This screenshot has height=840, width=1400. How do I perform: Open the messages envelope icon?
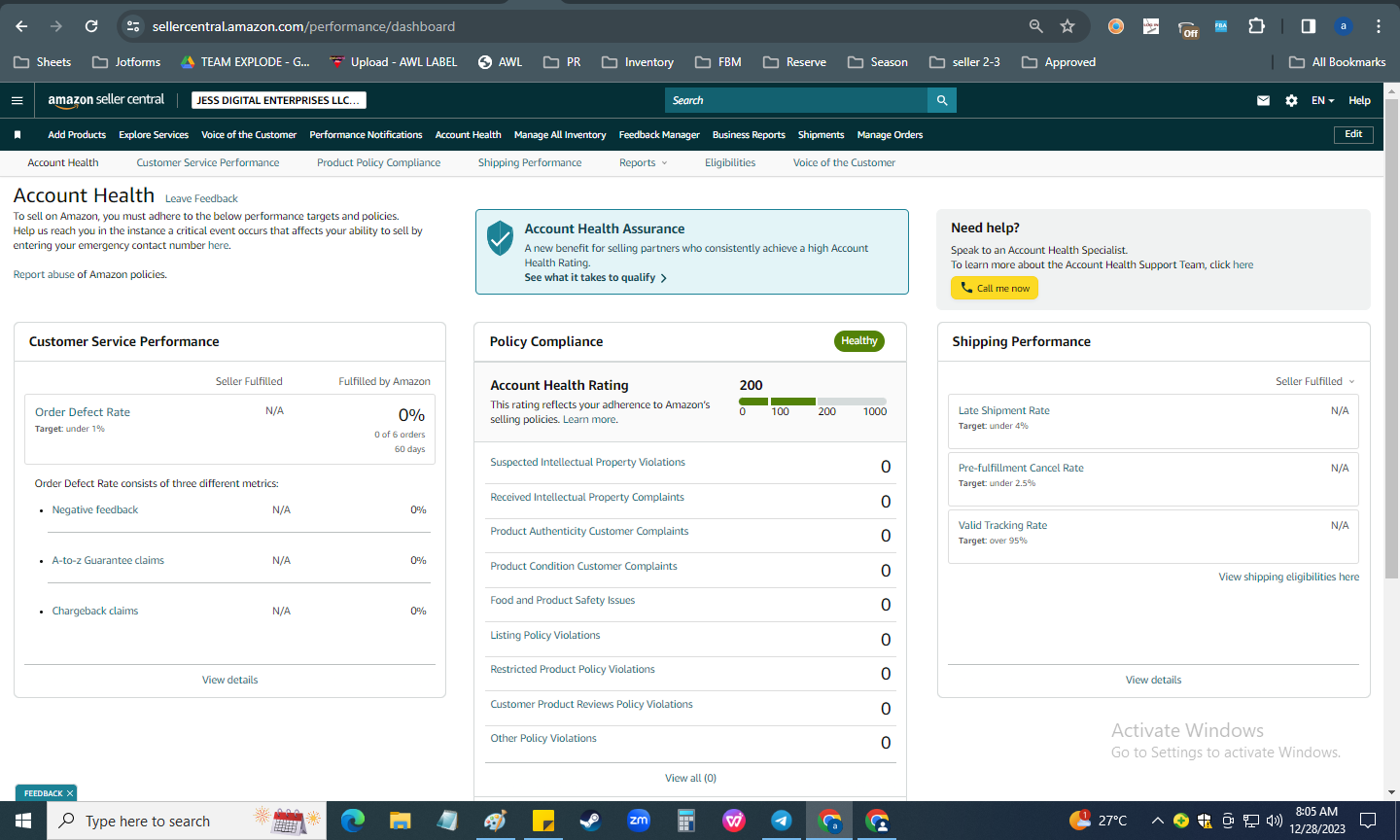1263,100
